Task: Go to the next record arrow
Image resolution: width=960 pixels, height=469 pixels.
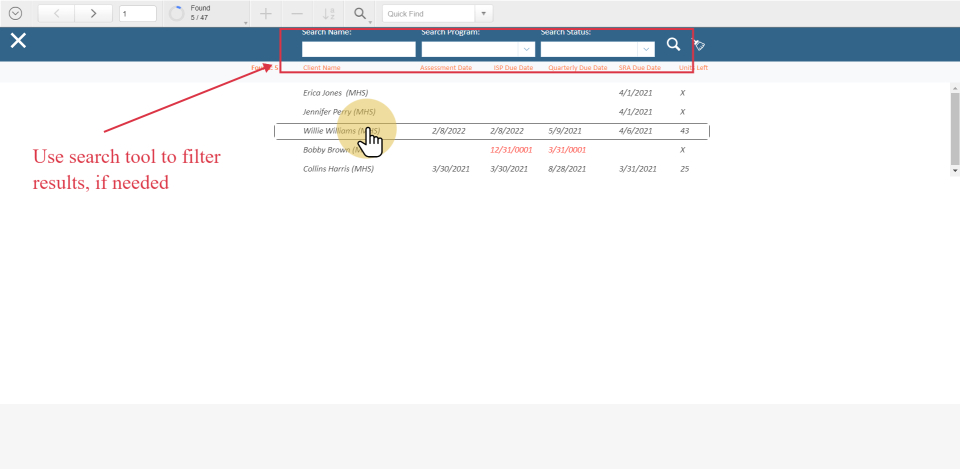Action: 93,14
